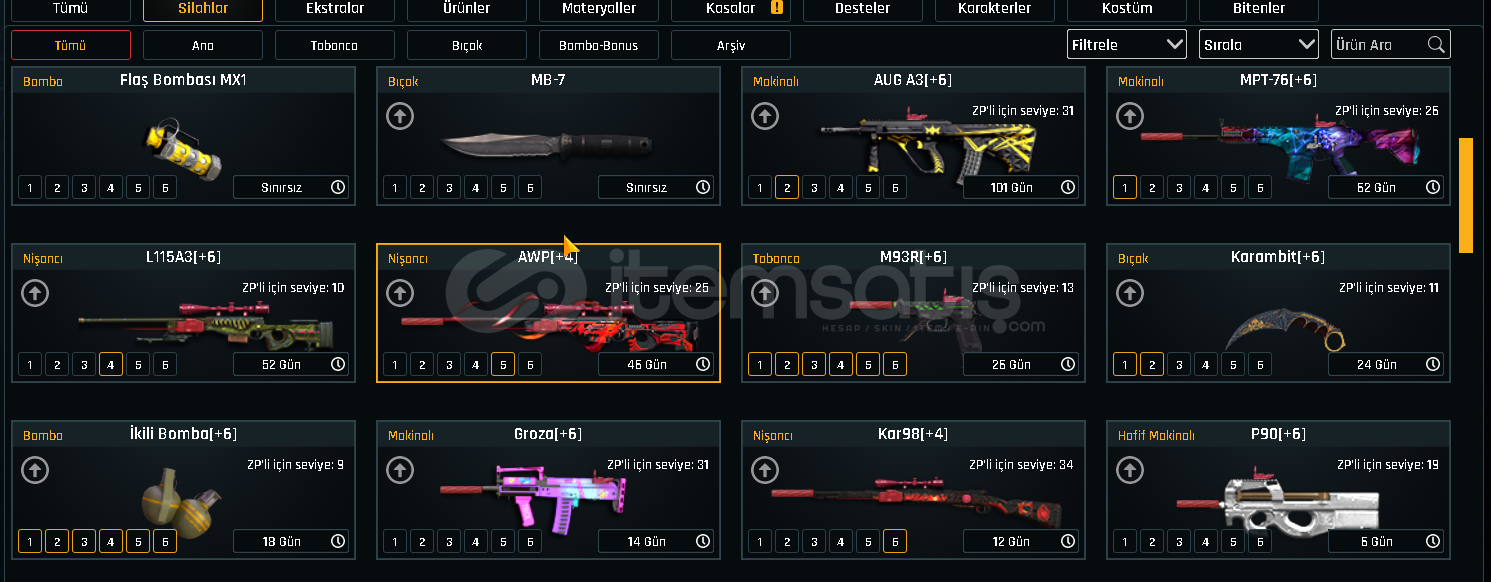Toggle slot 2 on AUG A3[+6]
The image size is (1491, 582).
click(x=787, y=187)
